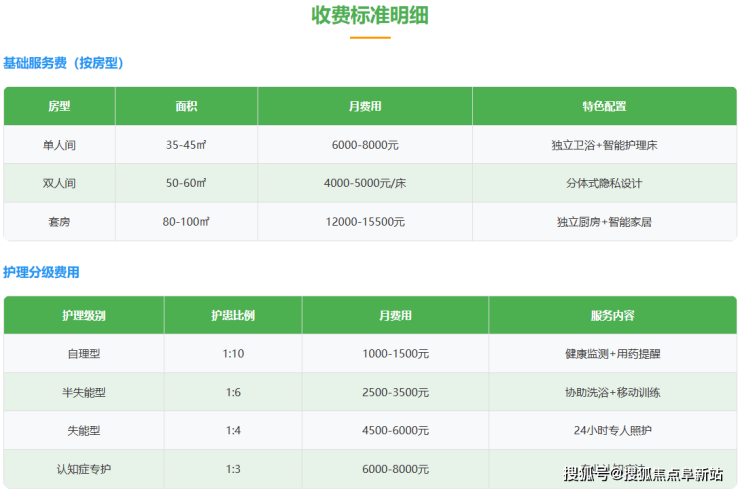Click the 收费标准明细 page title

[x=371, y=16]
